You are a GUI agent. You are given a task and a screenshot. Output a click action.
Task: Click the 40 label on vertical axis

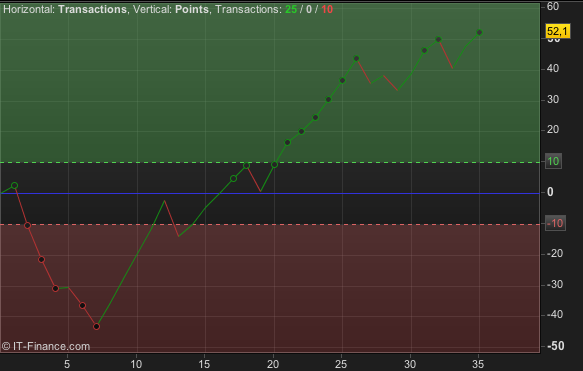(x=553, y=68)
